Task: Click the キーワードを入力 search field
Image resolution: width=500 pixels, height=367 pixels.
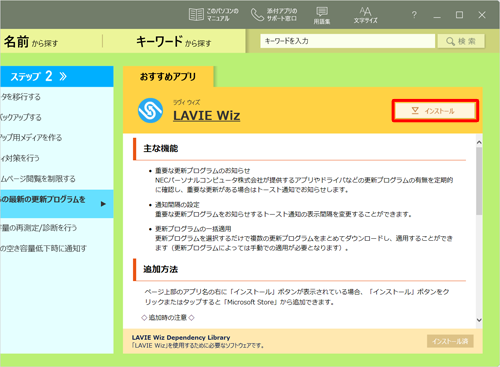Action: (347, 41)
